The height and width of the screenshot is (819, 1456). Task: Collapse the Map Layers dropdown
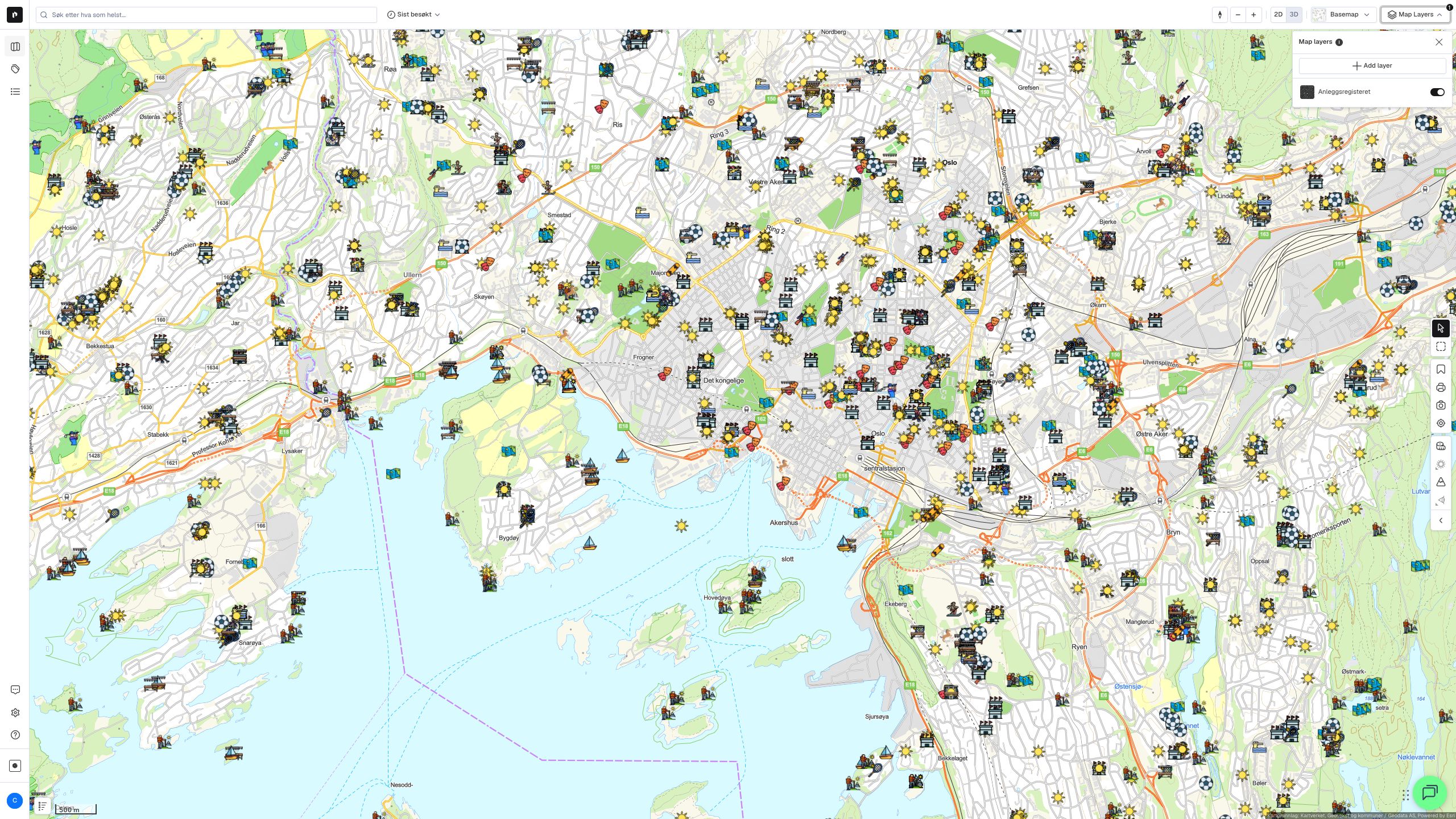click(x=1415, y=15)
